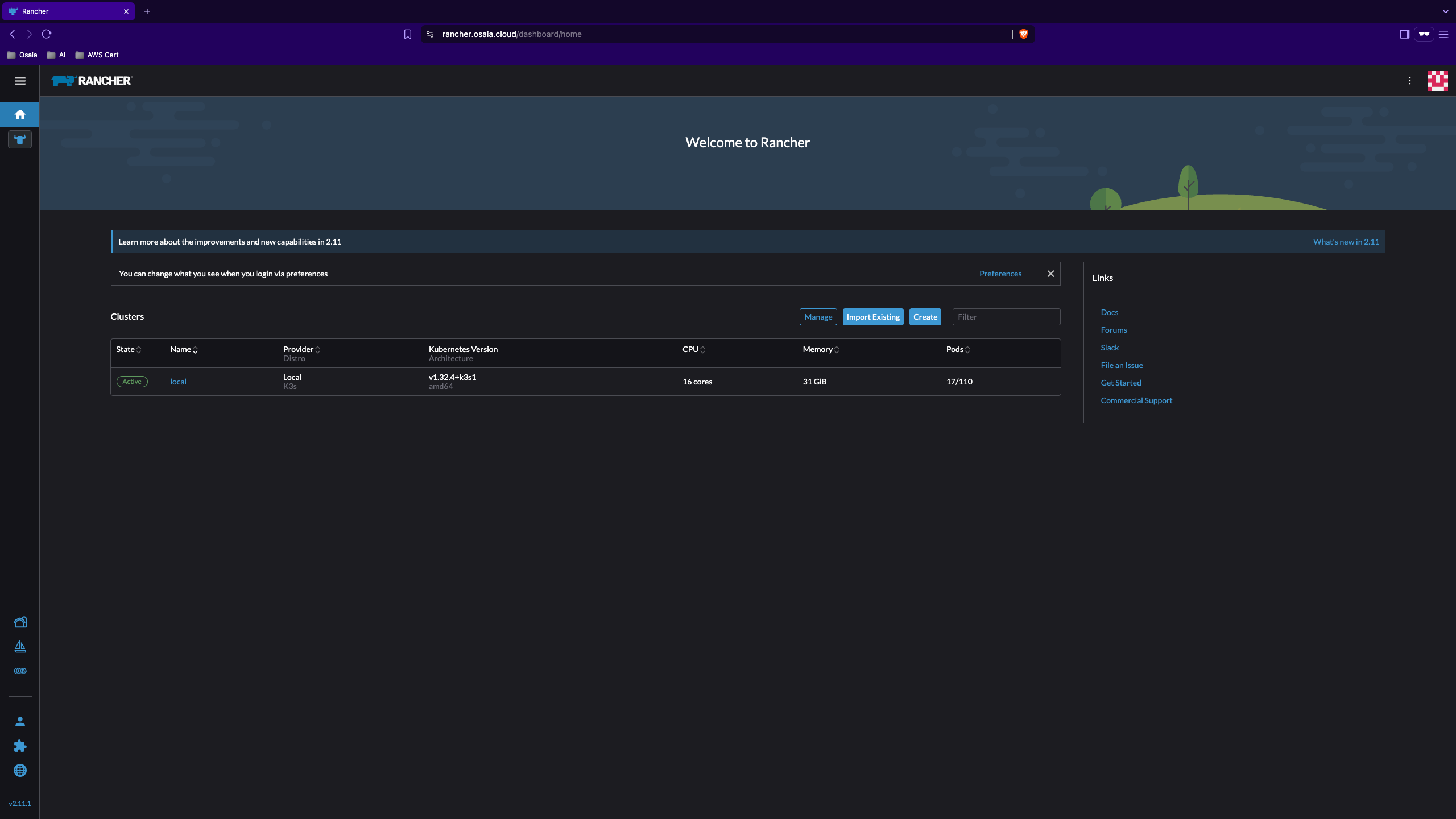The image size is (1456, 819).
Task: Dismiss the preferences notice banner
Action: pos(1050,274)
